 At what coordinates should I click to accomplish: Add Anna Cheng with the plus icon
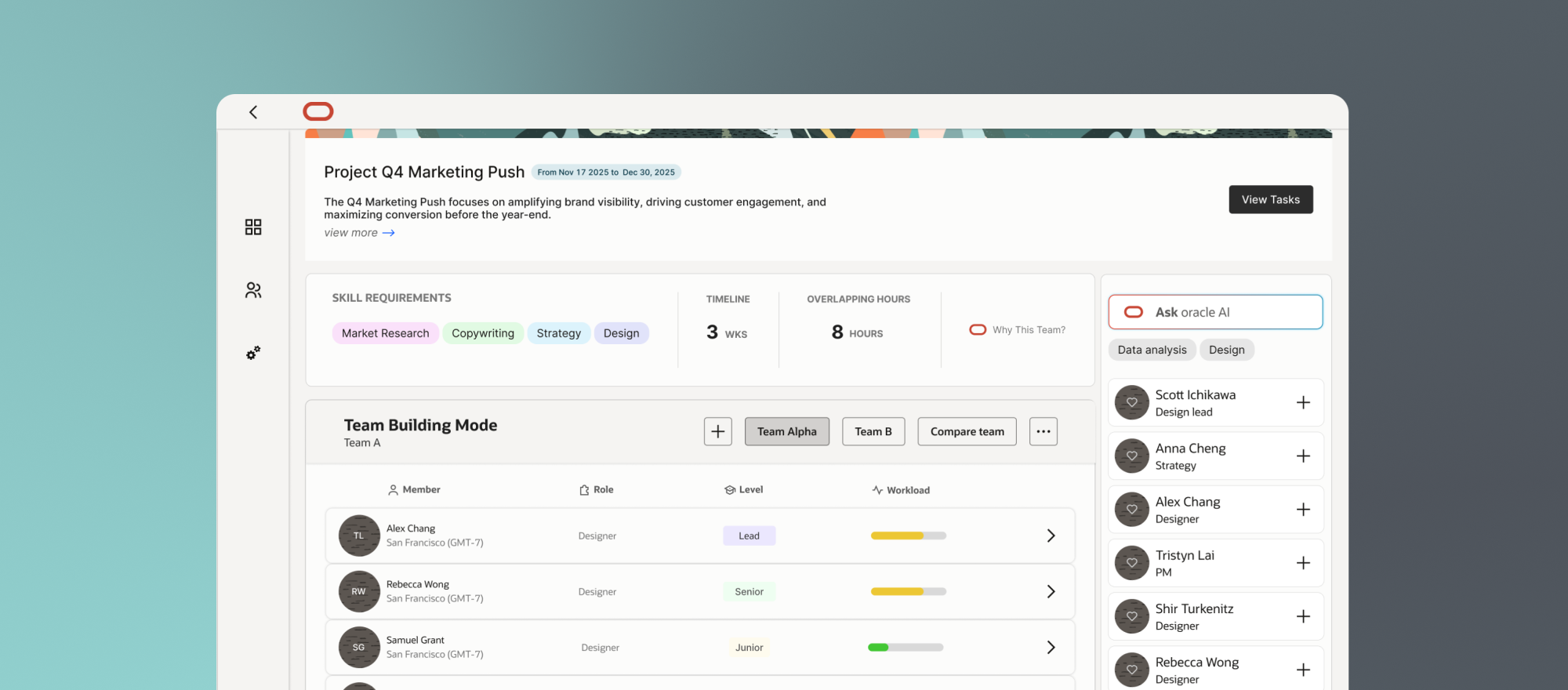[x=1303, y=456]
